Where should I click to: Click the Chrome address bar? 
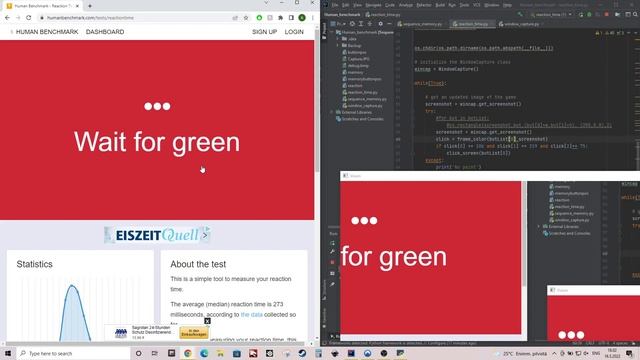[x=139, y=18]
